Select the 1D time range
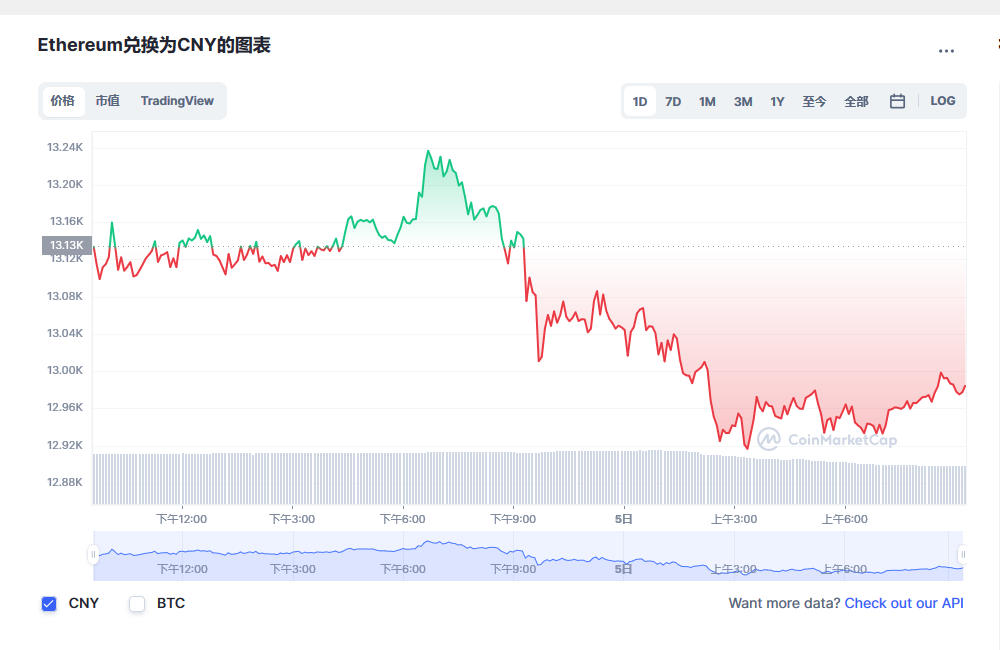This screenshot has height=650, width=1000. tap(639, 101)
